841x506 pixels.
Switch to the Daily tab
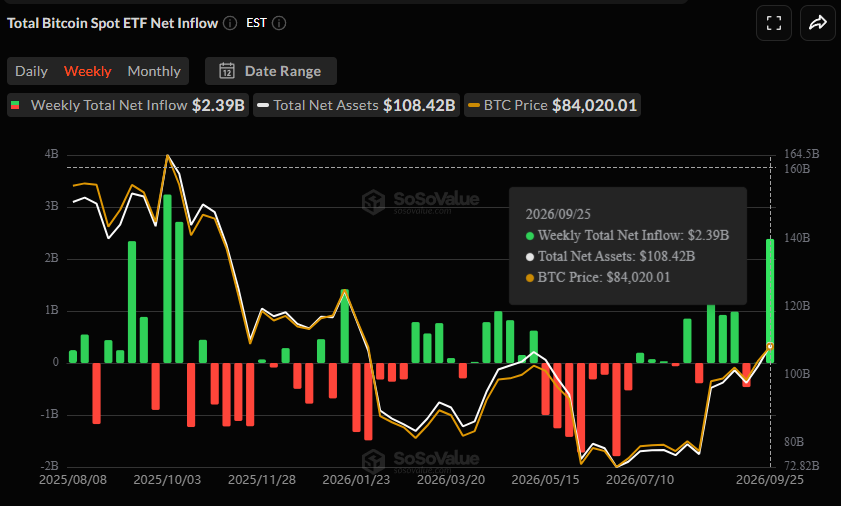(x=31, y=71)
